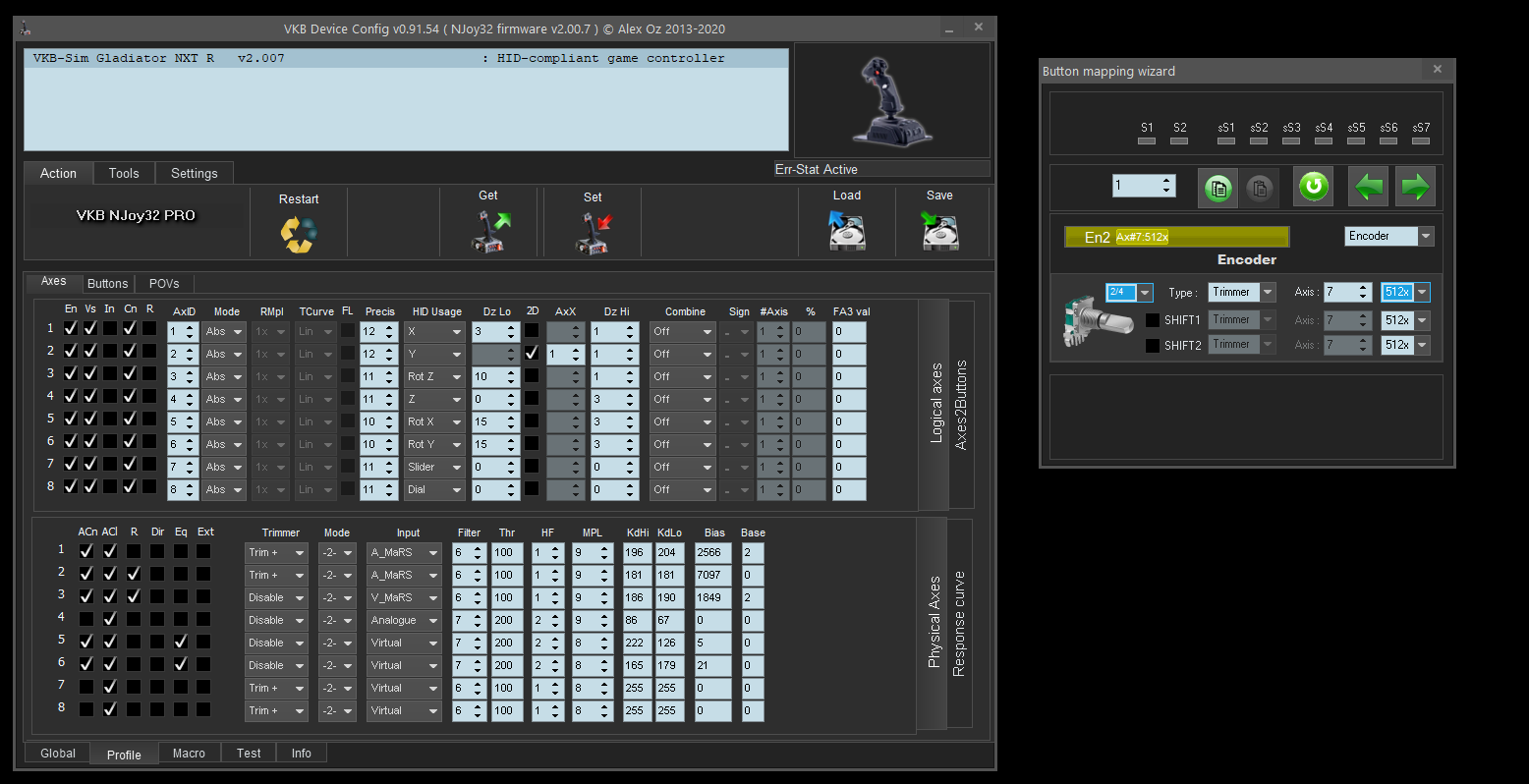Toggle In checkbox for logical axis 5
This screenshot has width=1529, height=784.
[110, 419]
